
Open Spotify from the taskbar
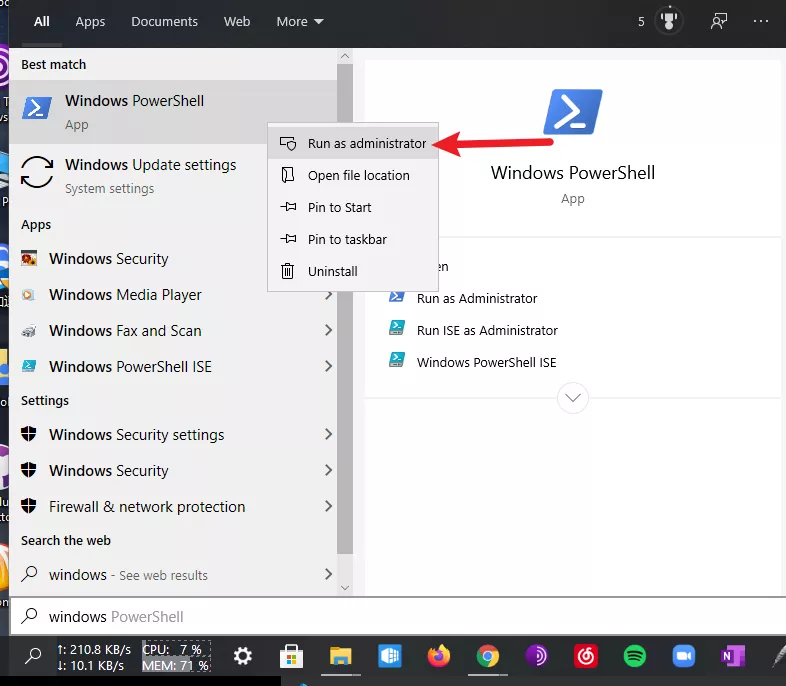(x=635, y=656)
